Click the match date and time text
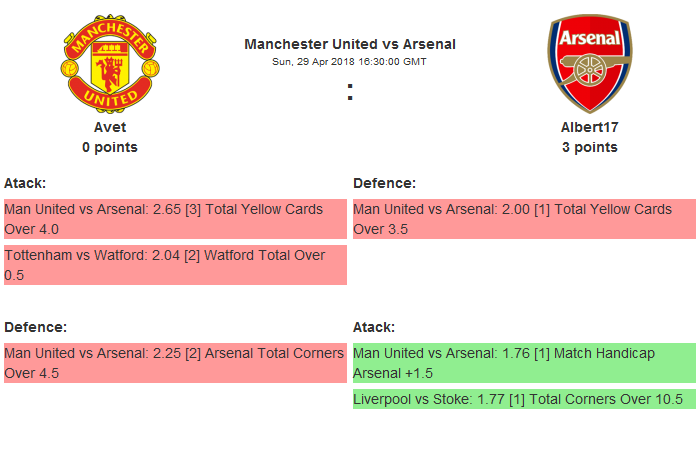 point(350,62)
